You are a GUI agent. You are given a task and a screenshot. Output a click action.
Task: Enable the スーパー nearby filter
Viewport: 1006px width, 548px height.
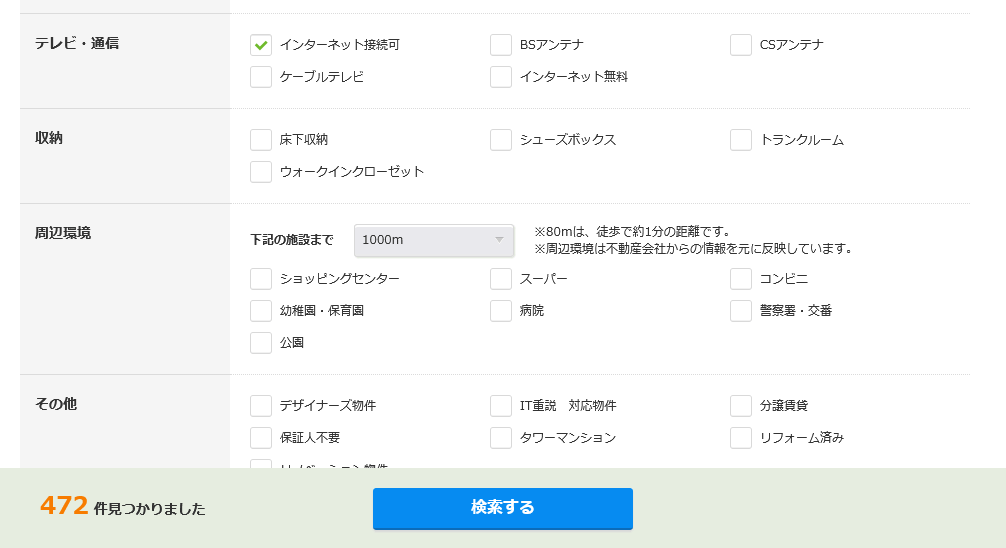501,279
